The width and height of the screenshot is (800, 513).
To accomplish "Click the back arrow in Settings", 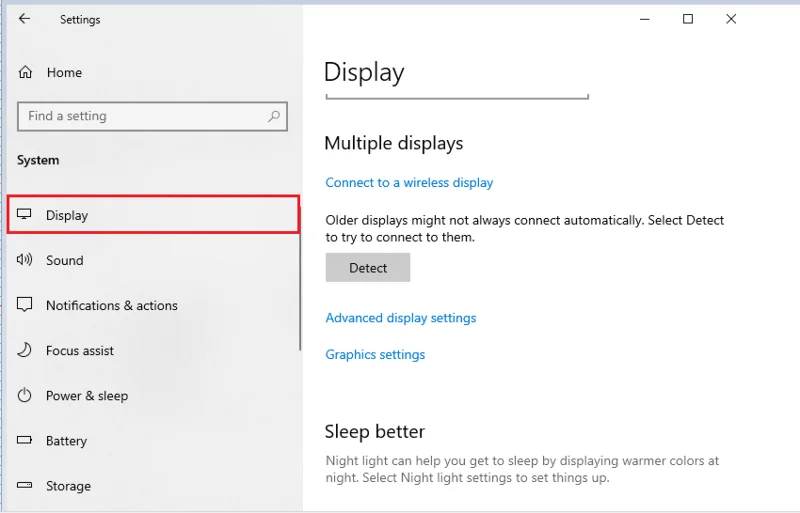I will pyautogui.click(x=24, y=19).
